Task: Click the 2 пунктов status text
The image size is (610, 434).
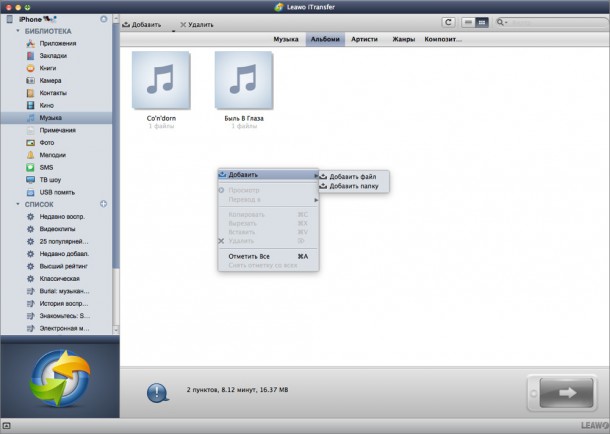Action: [237, 390]
